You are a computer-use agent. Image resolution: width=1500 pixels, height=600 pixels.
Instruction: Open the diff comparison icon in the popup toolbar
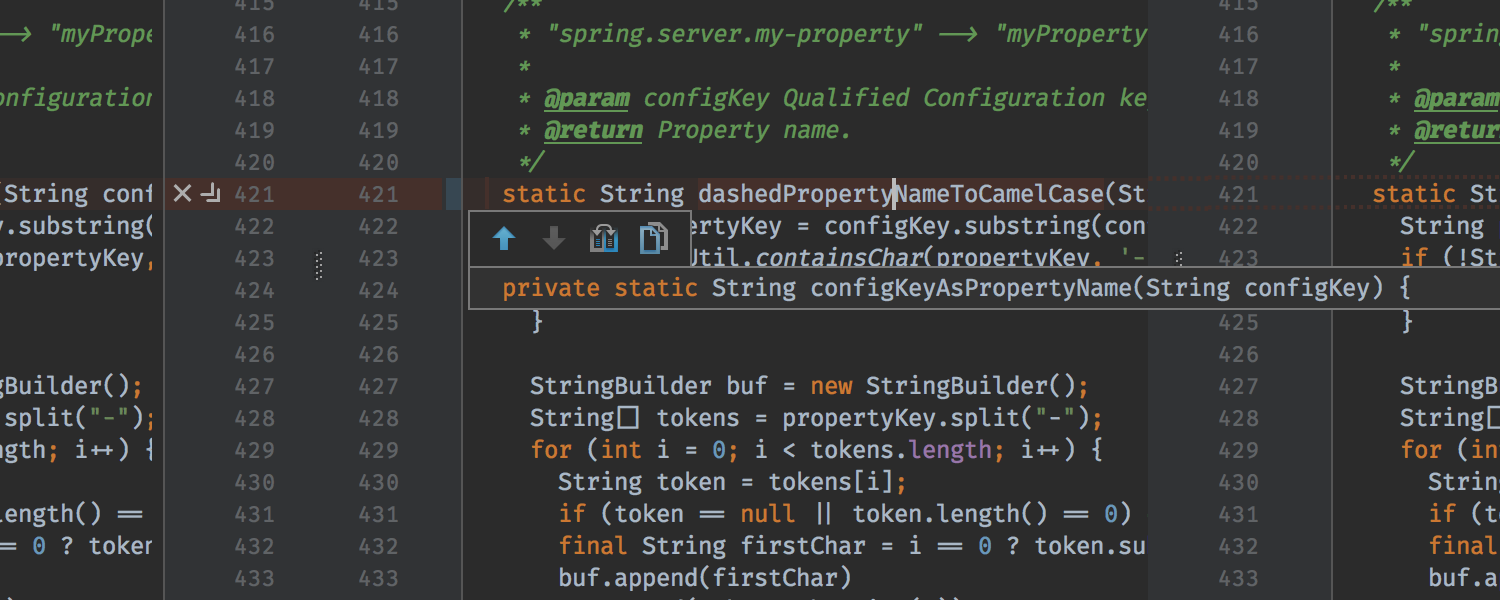(x=603, y=239)
